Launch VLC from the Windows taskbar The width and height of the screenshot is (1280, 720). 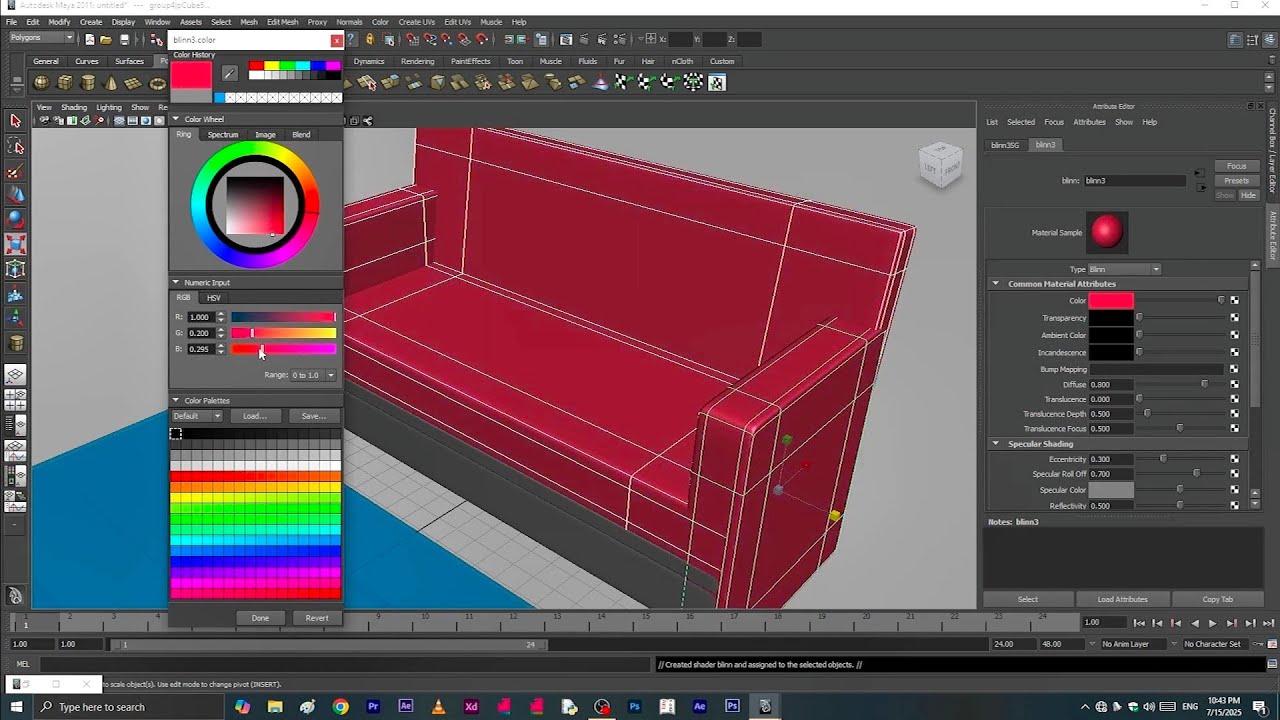point(438,707)
